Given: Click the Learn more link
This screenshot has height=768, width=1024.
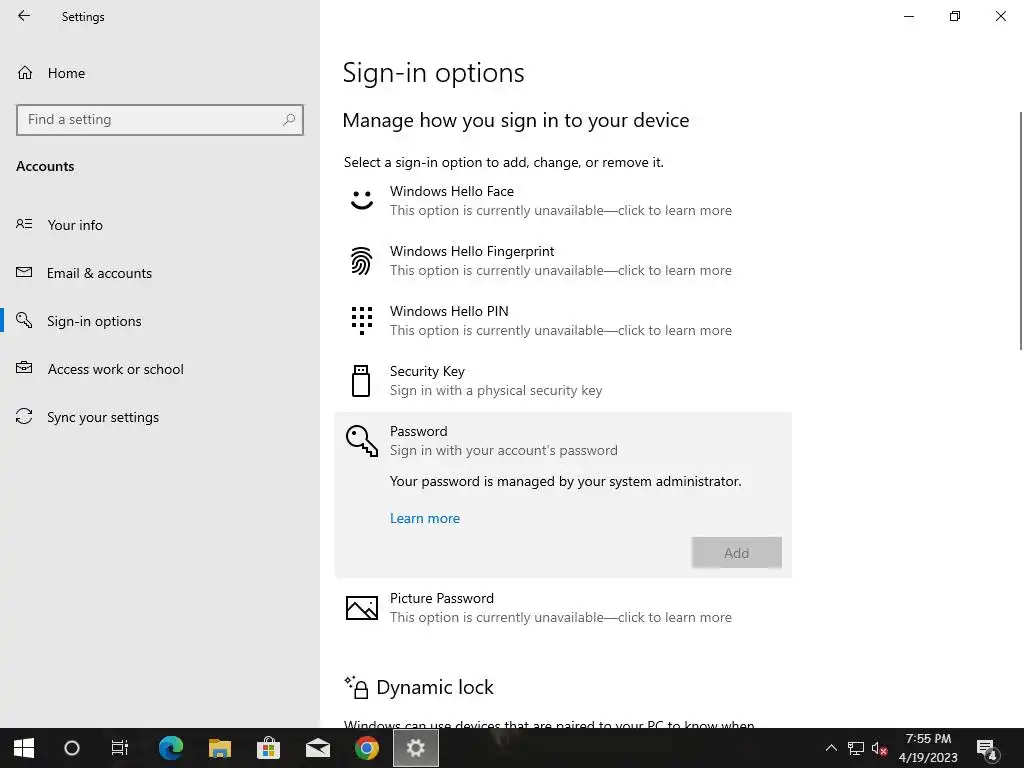Looking at the screenshot, I should [425, 518].
